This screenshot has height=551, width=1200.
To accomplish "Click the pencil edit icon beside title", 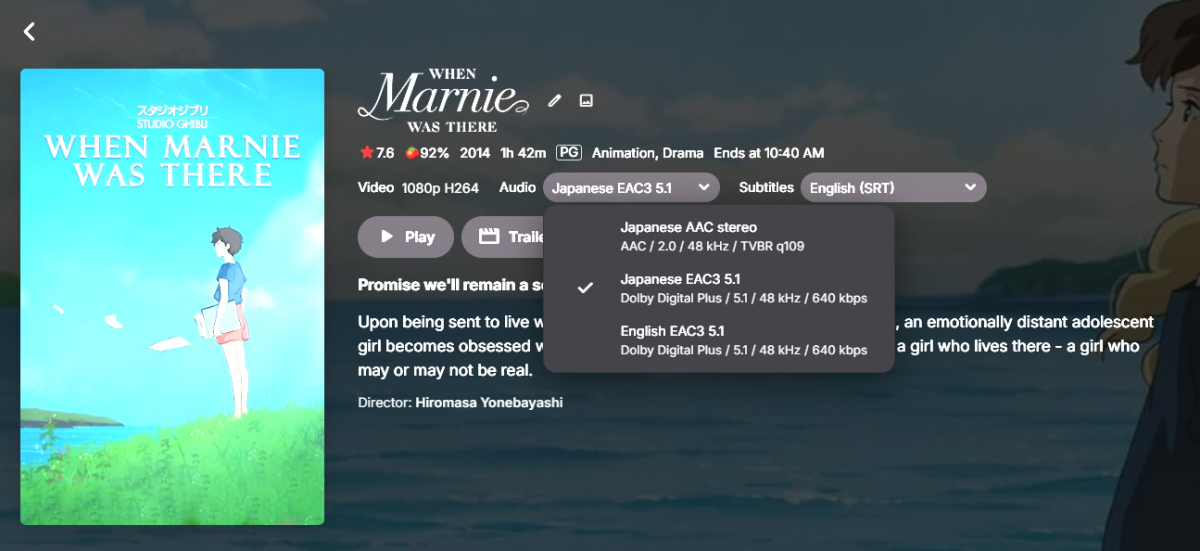I will coord(555,100).
